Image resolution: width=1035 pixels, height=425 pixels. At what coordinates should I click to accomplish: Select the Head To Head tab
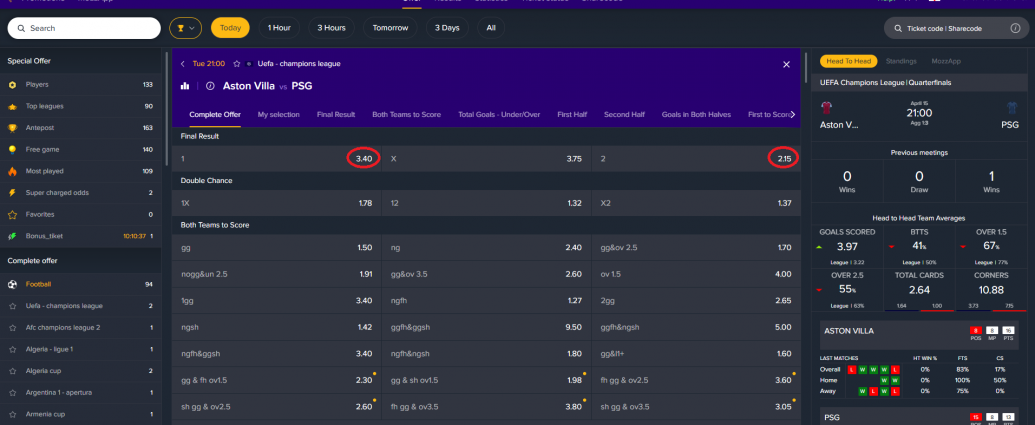pos(849,61)
